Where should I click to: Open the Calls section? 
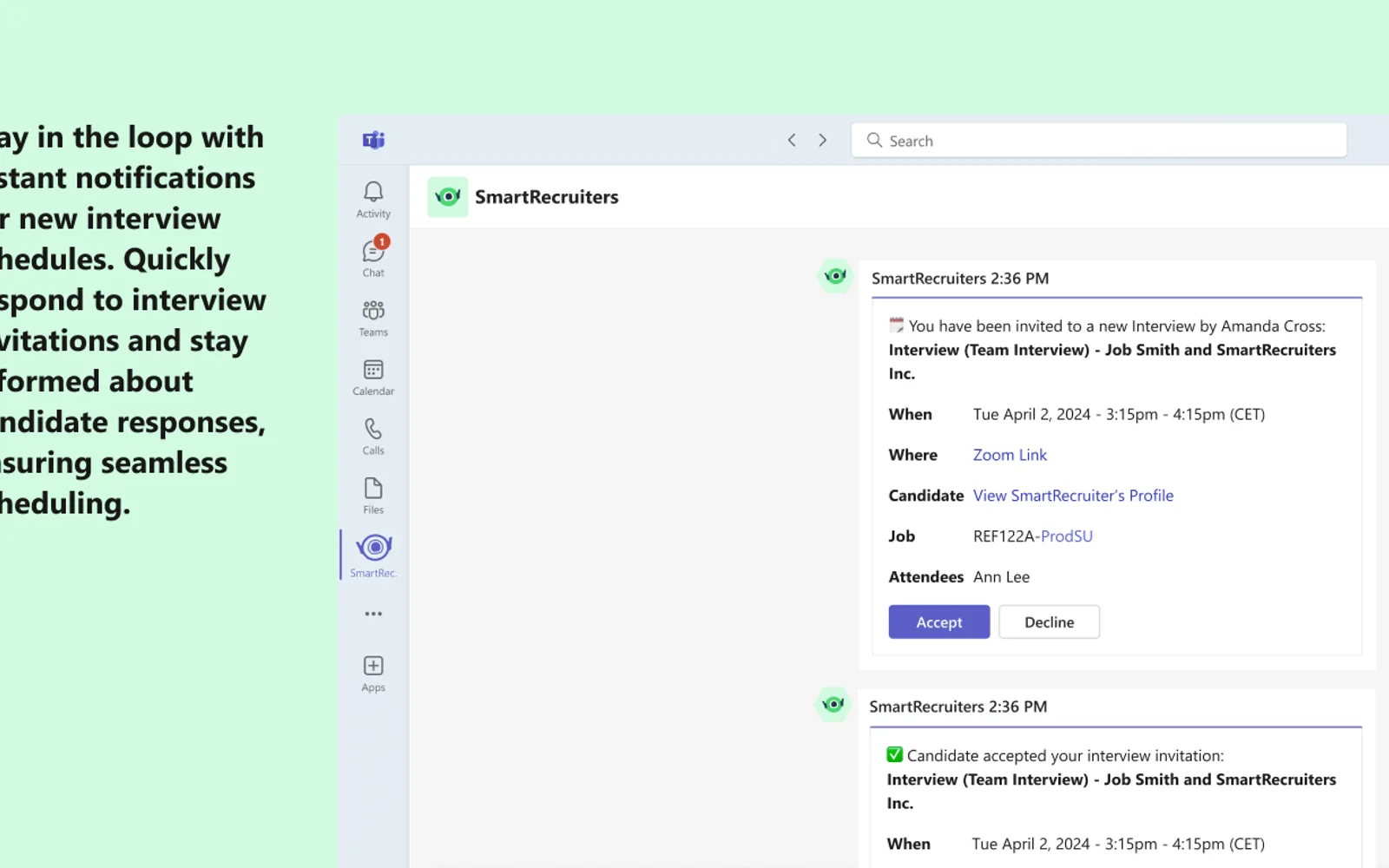[373, 437]
